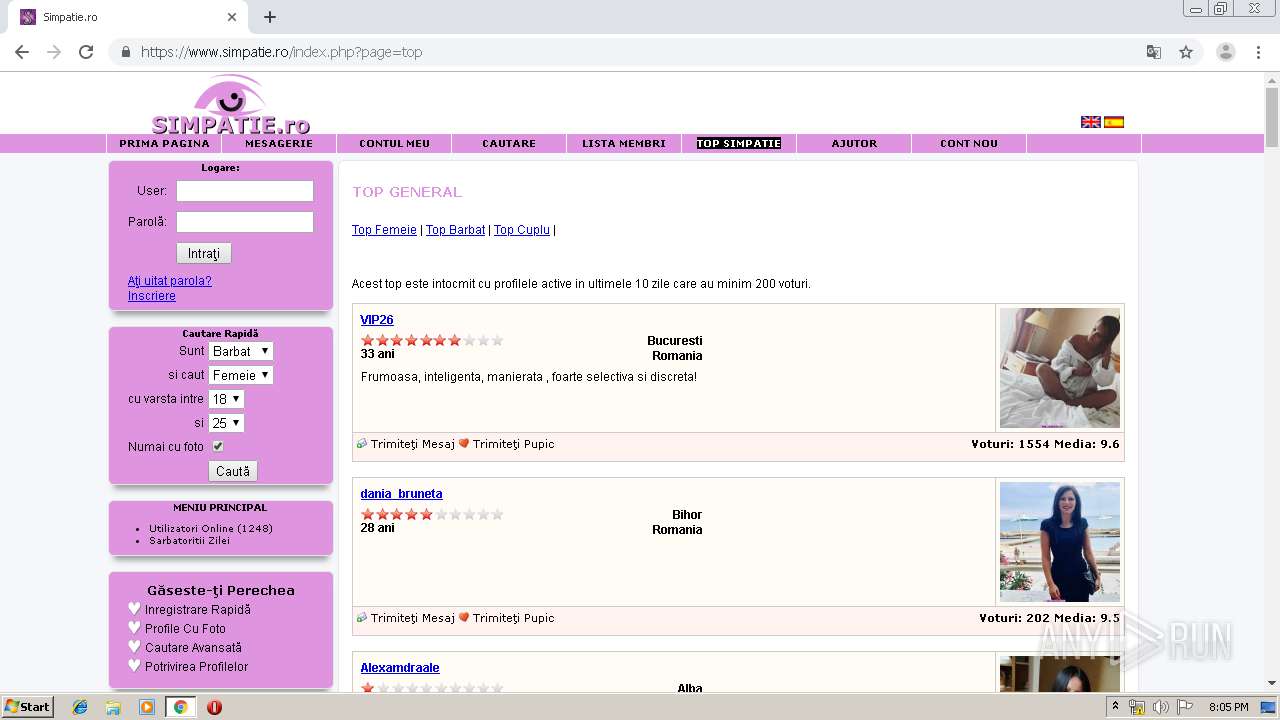The height and width of the screenshot is (720, 1280).
Task: Open Alexamdraale profile link
Action: pyautogui.click(x=400, y=668)
